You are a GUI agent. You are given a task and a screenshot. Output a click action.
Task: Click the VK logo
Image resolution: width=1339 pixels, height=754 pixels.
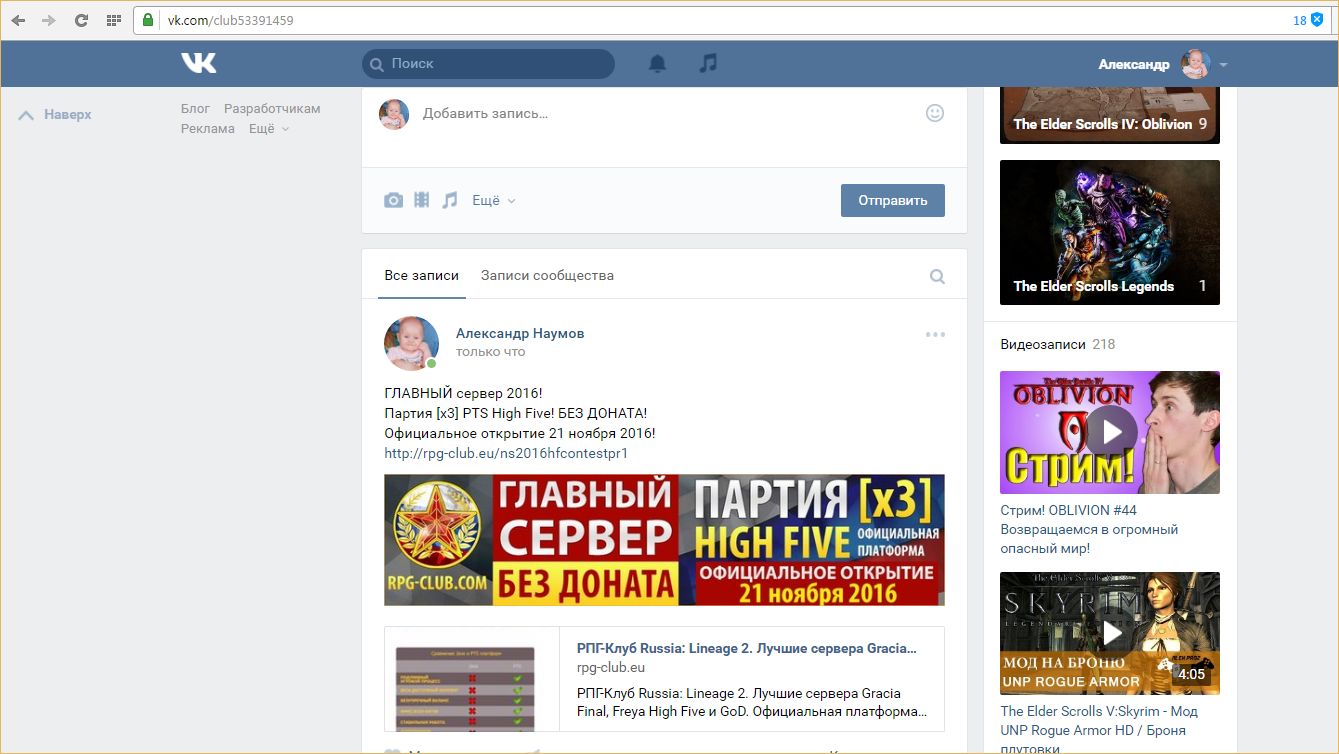tap(198, 63)
